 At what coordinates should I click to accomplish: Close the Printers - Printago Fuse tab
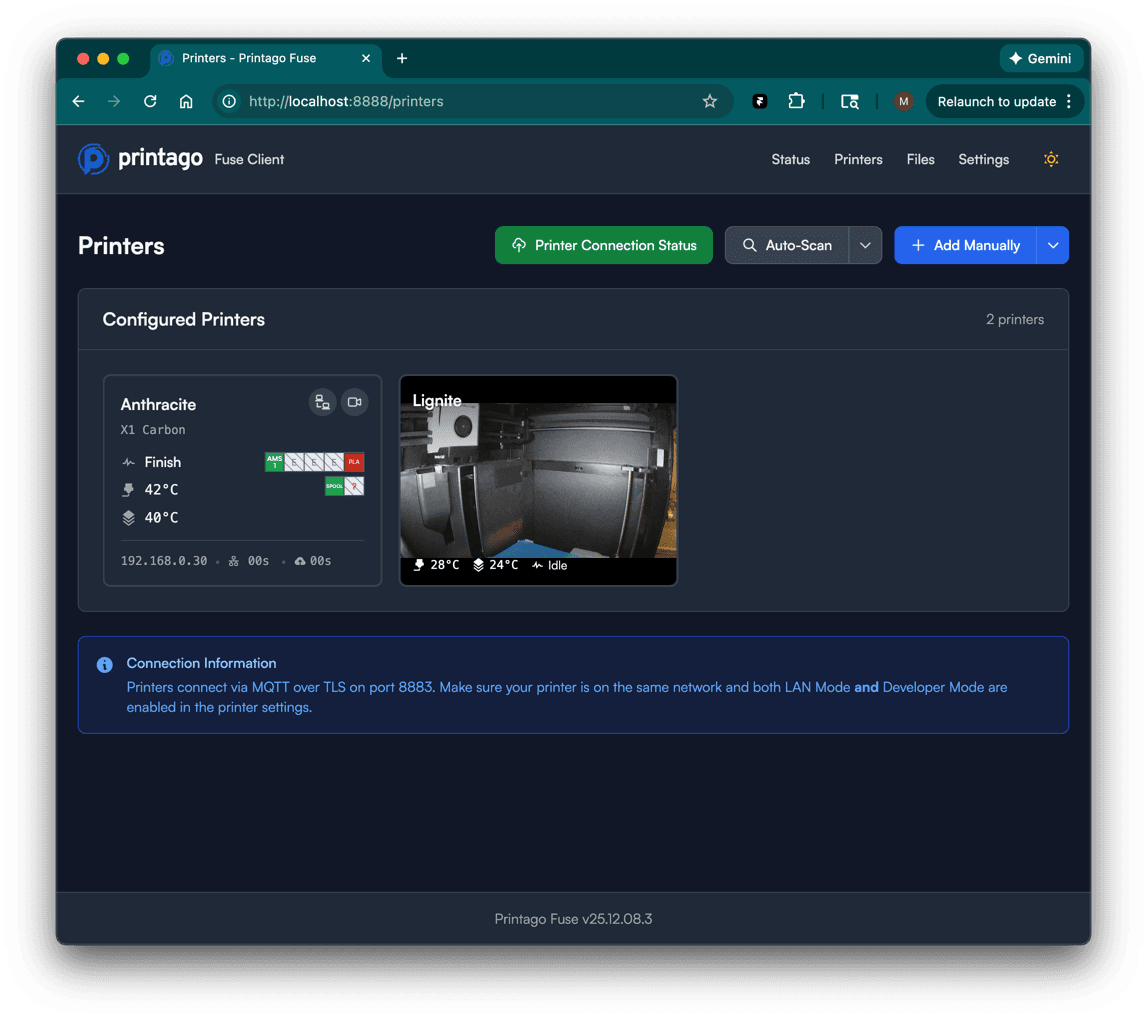tap(366, 59)
